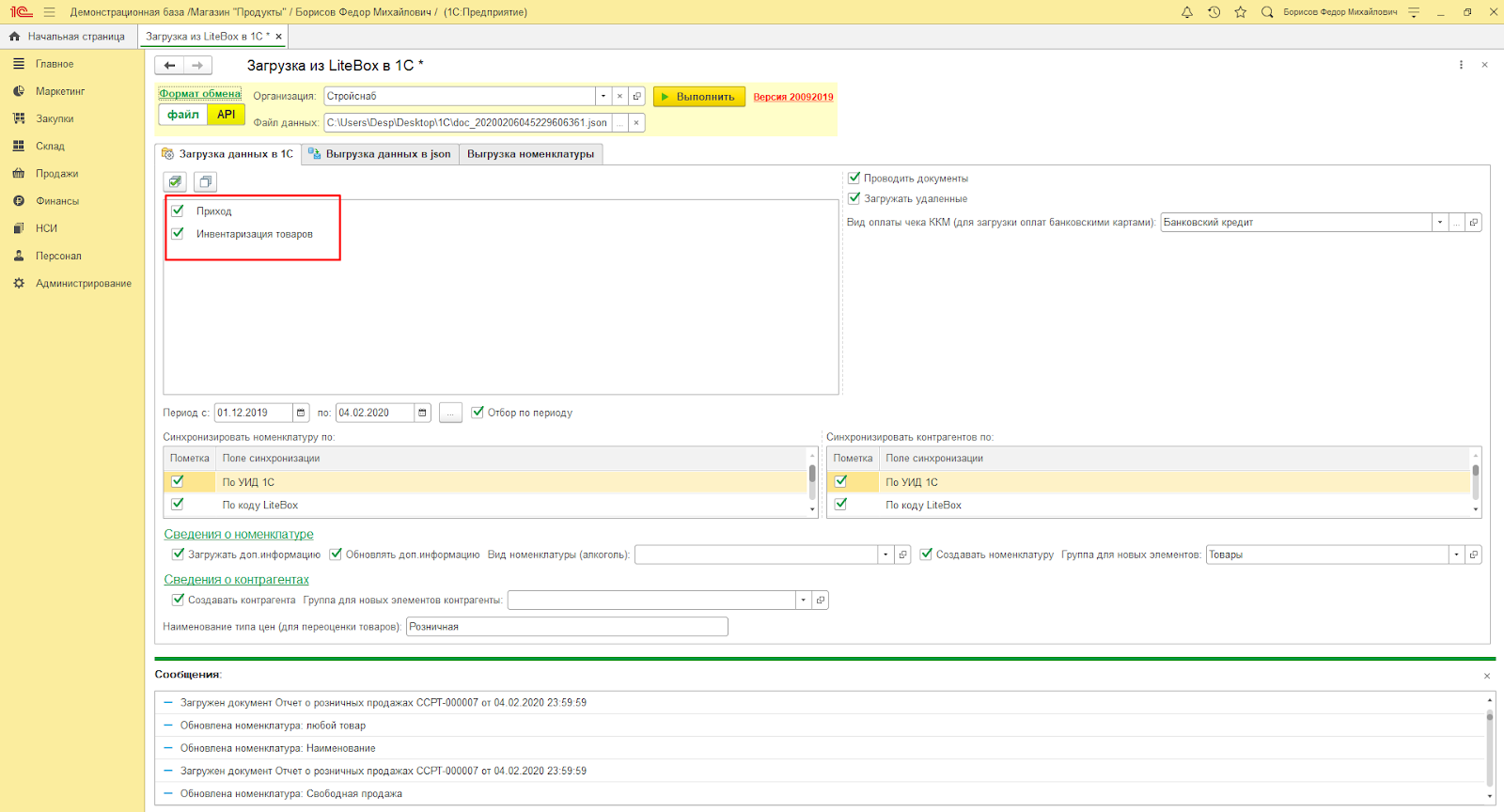Image resolution: width=1504 pixels, height=812 pixels.
Task: Open calendar for period start date
Action: 301,413
